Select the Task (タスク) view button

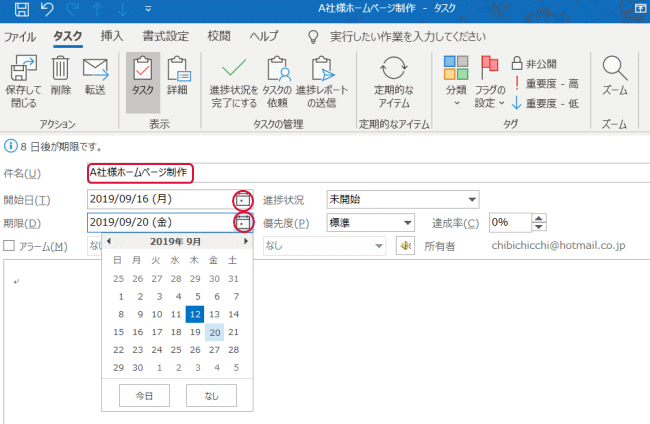(x=143, y=82)
